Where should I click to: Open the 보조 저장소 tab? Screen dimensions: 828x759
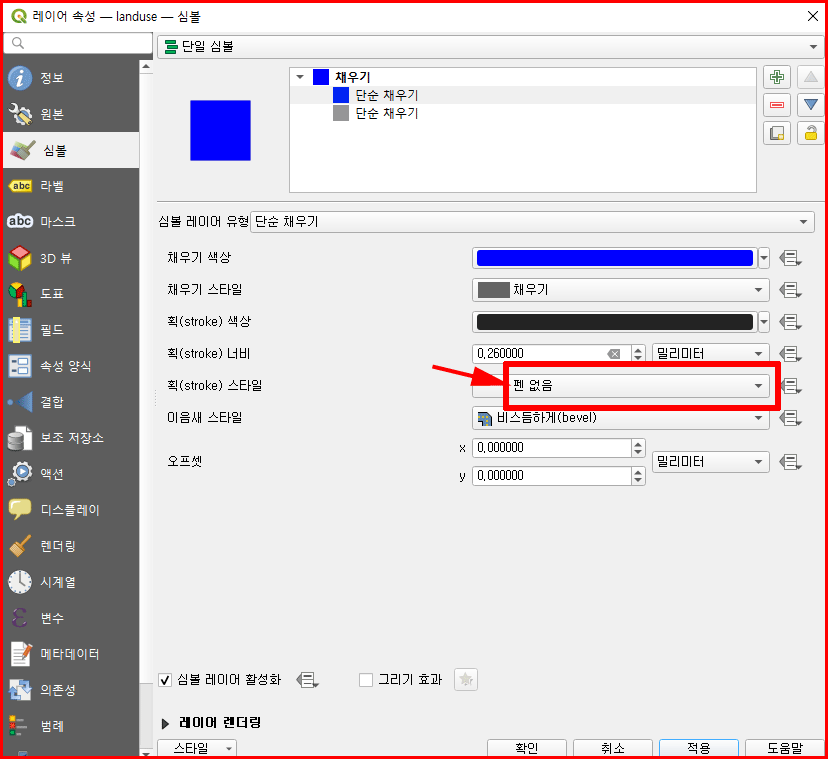pyautogui.click(x=71, y=438)
